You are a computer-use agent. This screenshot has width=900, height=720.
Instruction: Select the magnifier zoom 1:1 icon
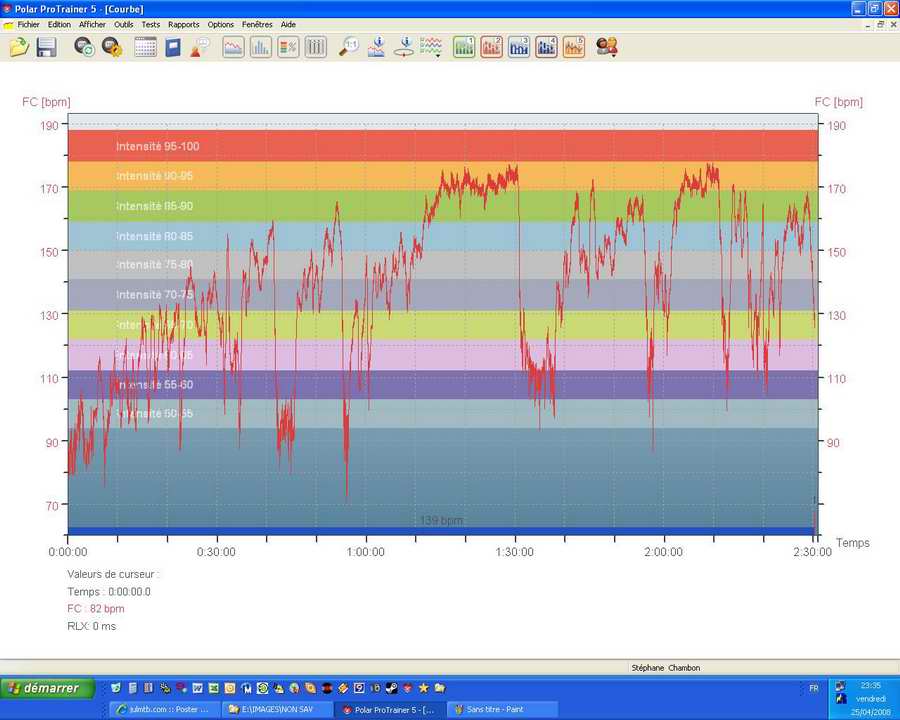(348, 46)
